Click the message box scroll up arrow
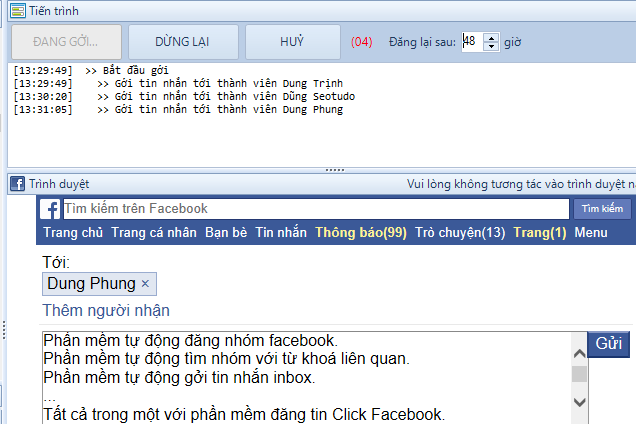This screenshot has width=636, height=424. point(580,353)
